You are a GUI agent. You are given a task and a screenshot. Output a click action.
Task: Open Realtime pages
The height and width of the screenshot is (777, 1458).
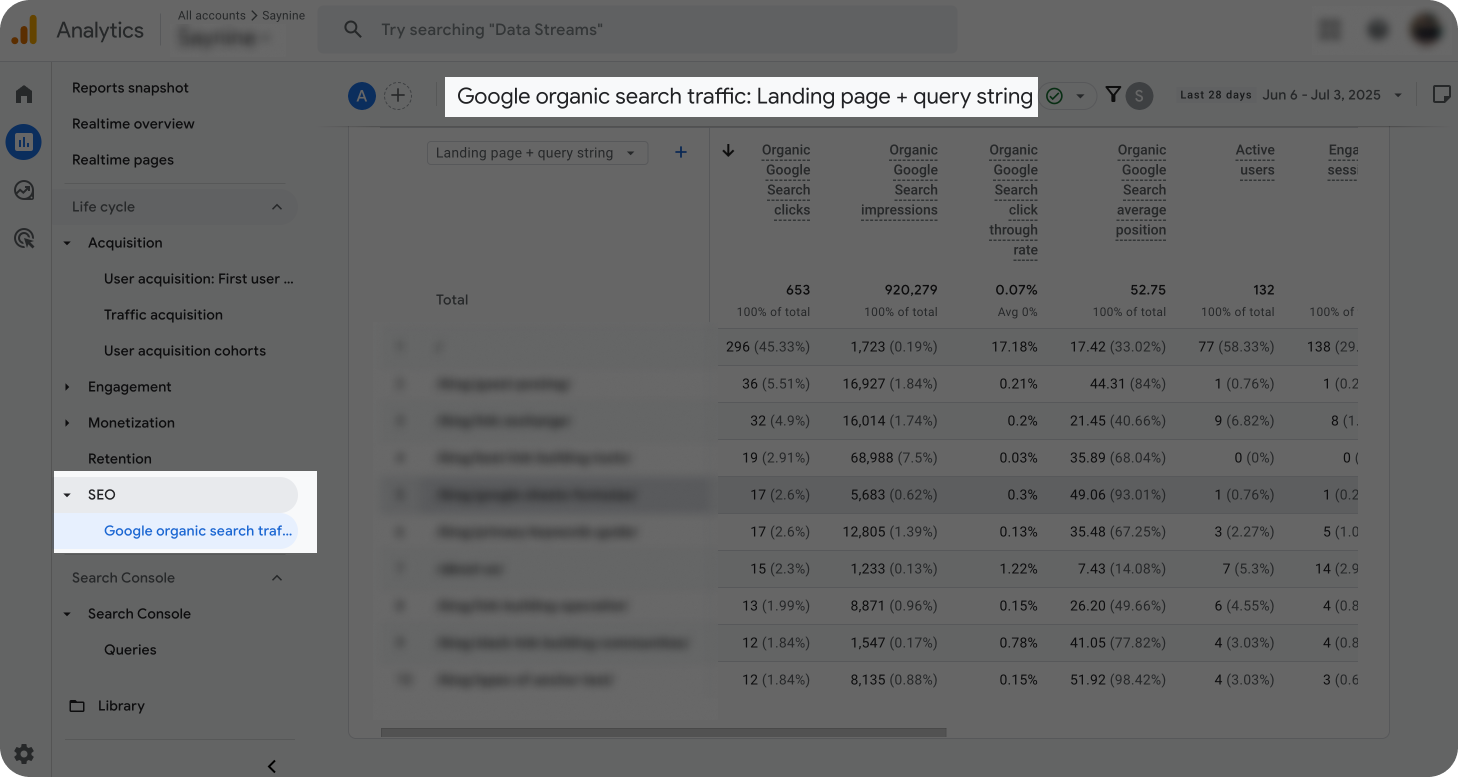pyautogui.click(x=123, y=160)
